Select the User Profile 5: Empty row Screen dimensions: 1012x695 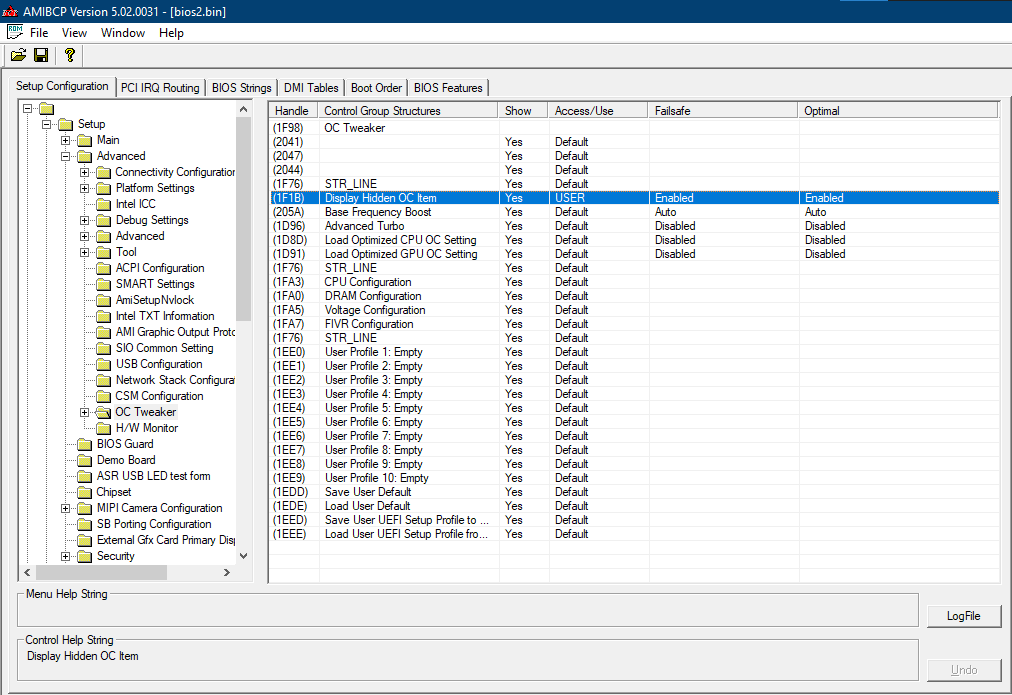[634, 408]
